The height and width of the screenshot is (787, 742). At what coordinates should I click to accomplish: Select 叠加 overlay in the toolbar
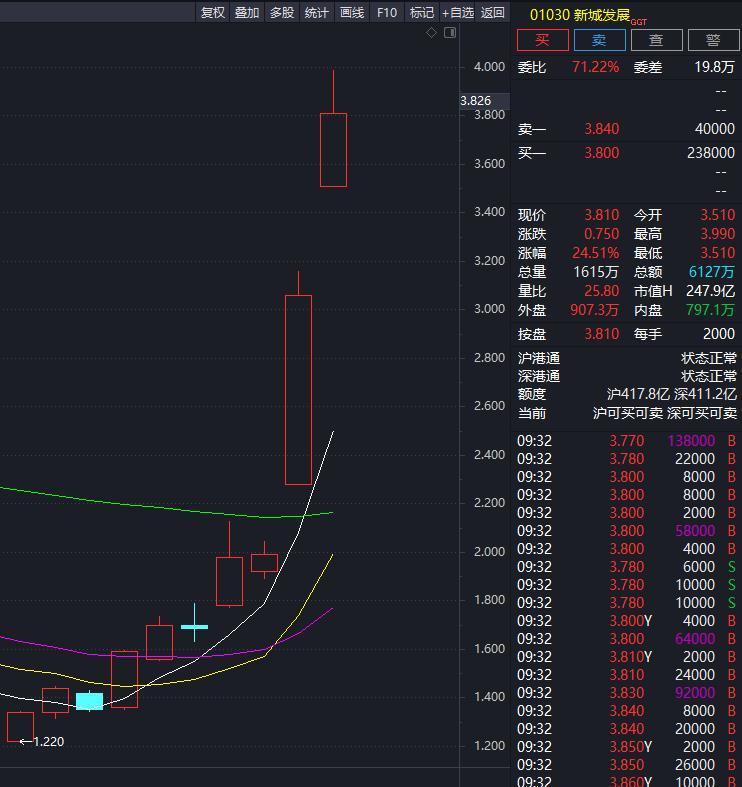coord(247,13)
